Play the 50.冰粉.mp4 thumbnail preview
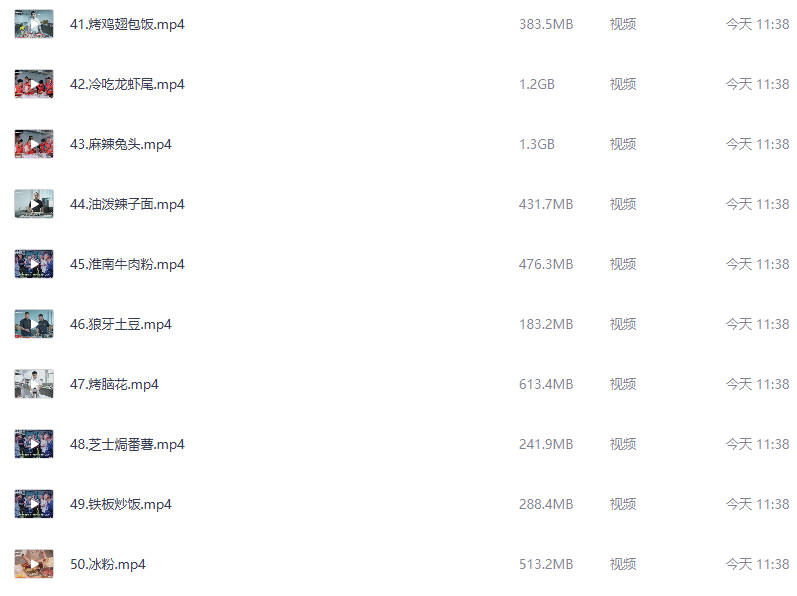 34,564
